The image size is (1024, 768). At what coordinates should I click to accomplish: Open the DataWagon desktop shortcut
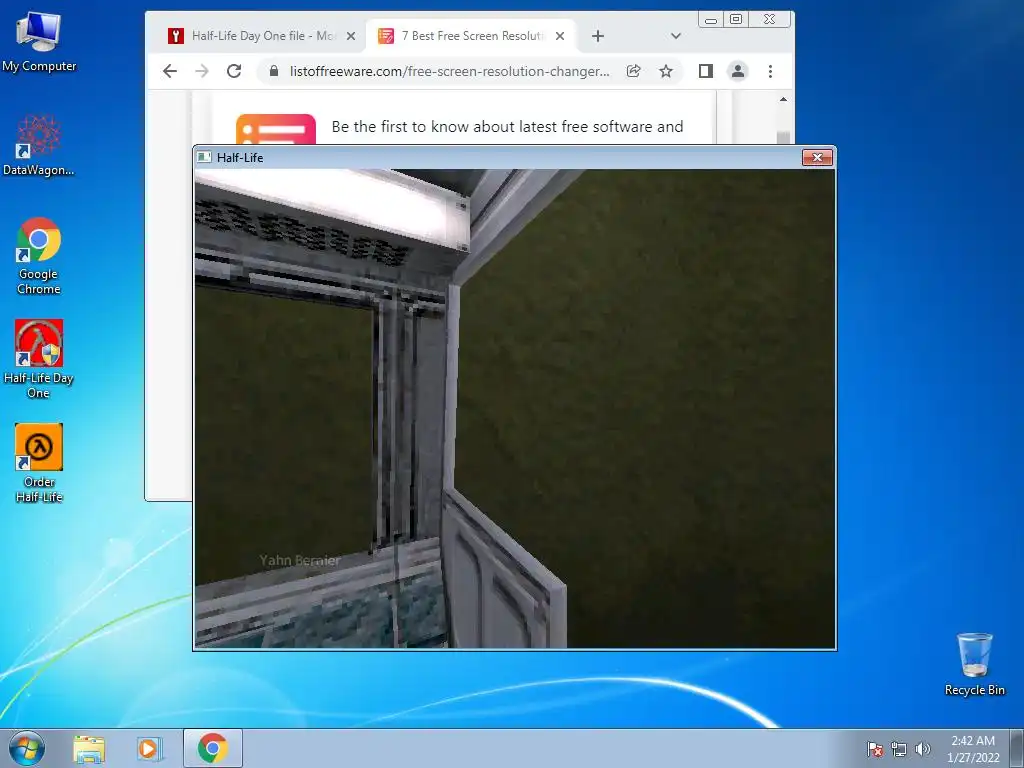[39, 145]
